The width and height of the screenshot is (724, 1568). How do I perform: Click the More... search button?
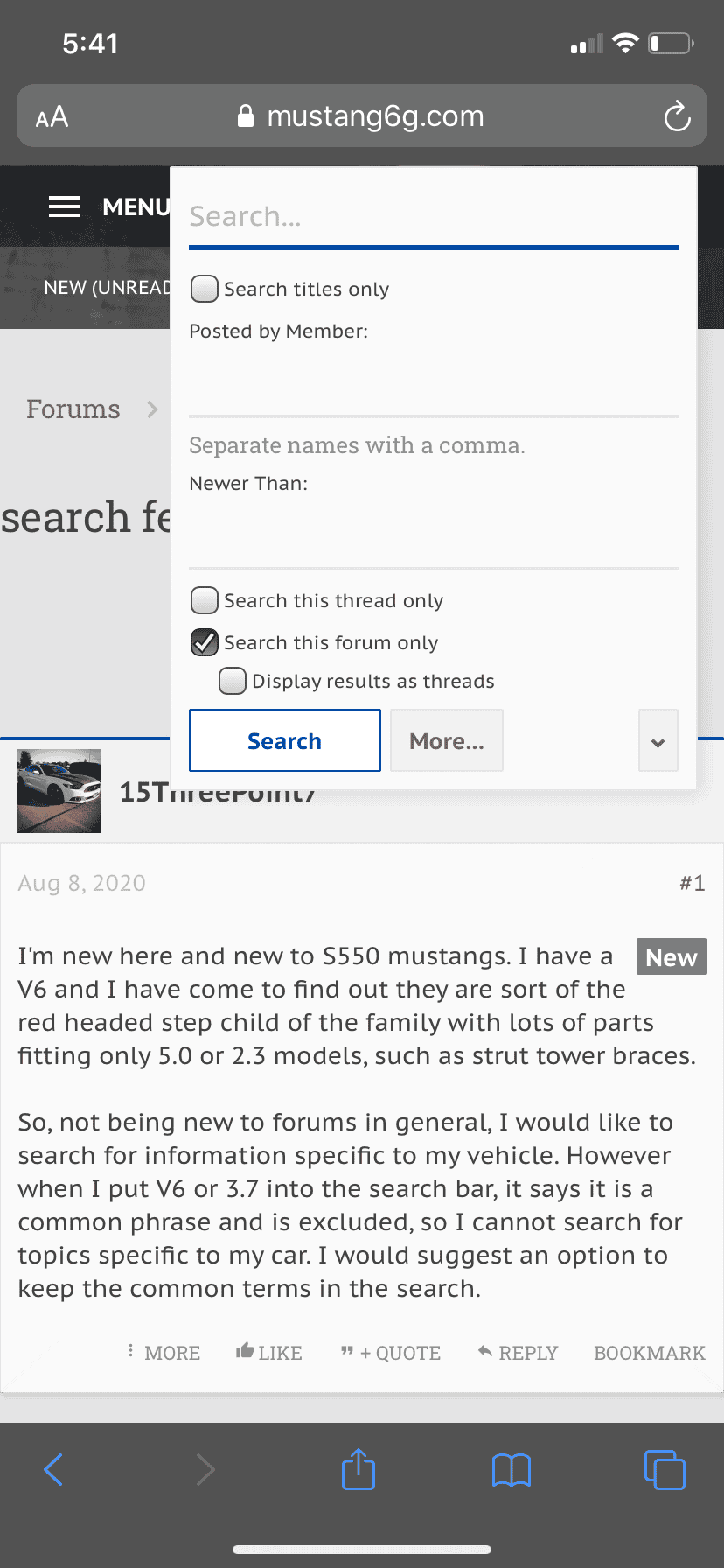tap(447, 740)
